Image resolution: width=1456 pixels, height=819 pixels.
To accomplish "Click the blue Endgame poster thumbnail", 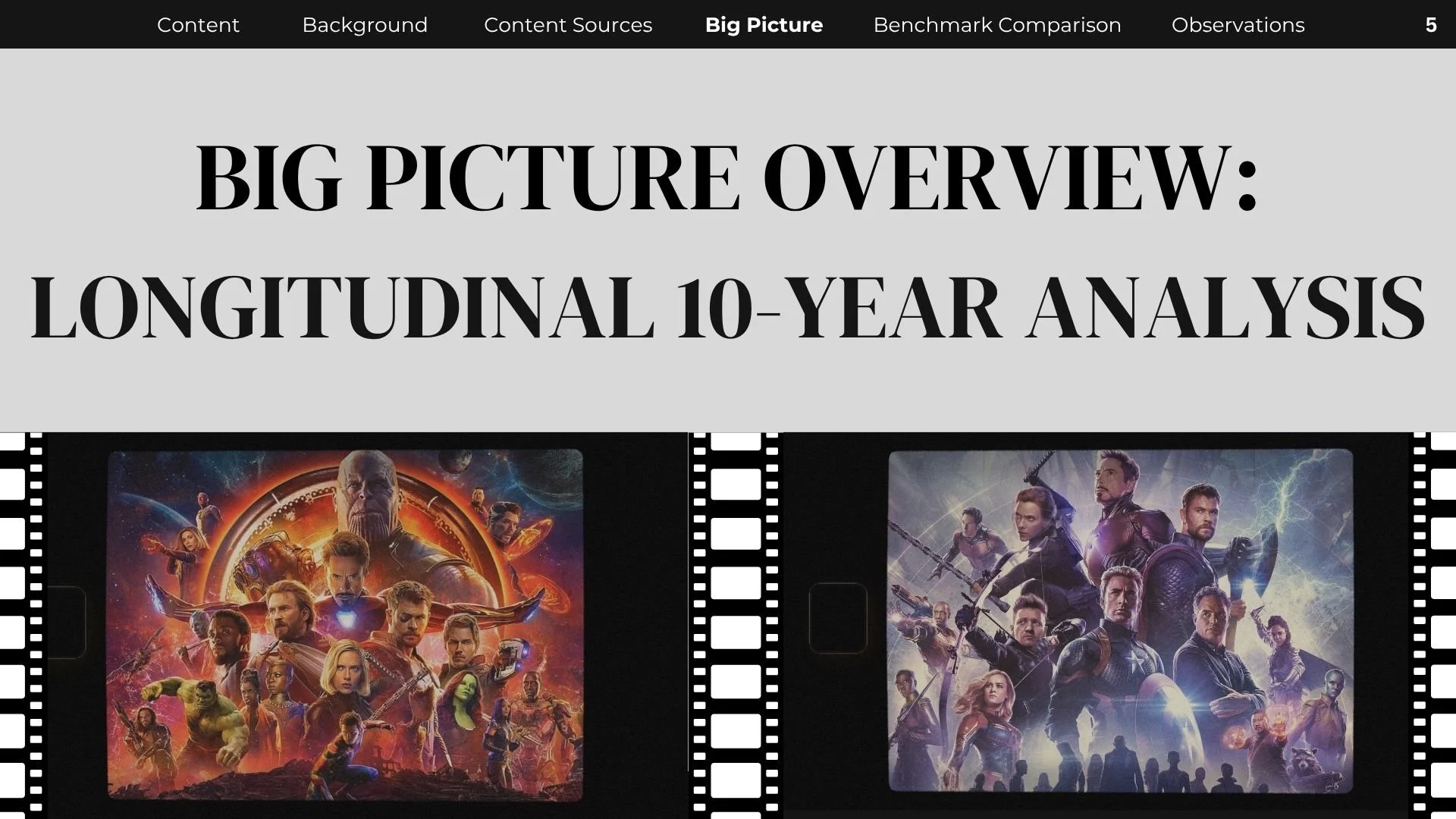I will pyautogui.click(x=1120, y=621).
